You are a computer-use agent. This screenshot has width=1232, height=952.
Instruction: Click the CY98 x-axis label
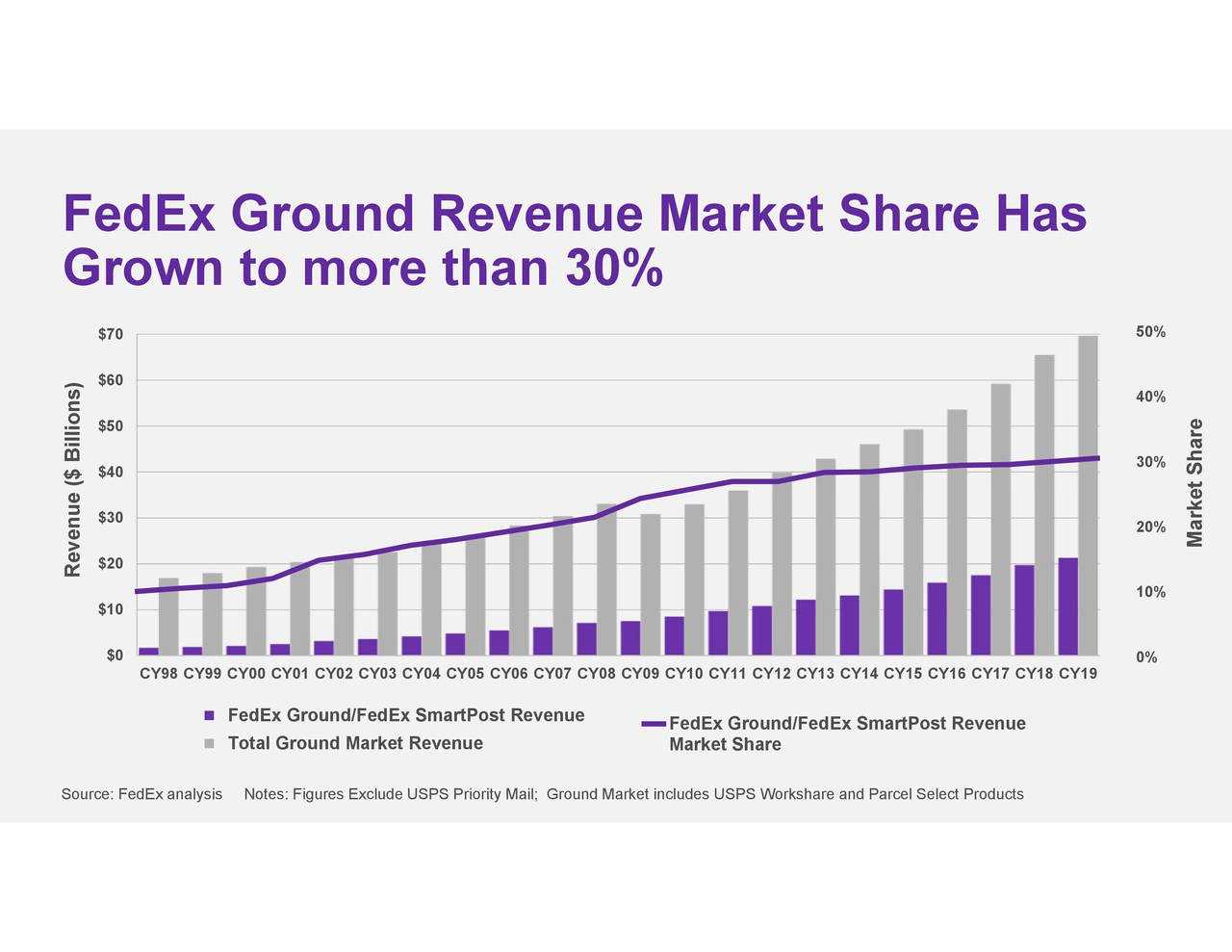[x=159, y=674]
